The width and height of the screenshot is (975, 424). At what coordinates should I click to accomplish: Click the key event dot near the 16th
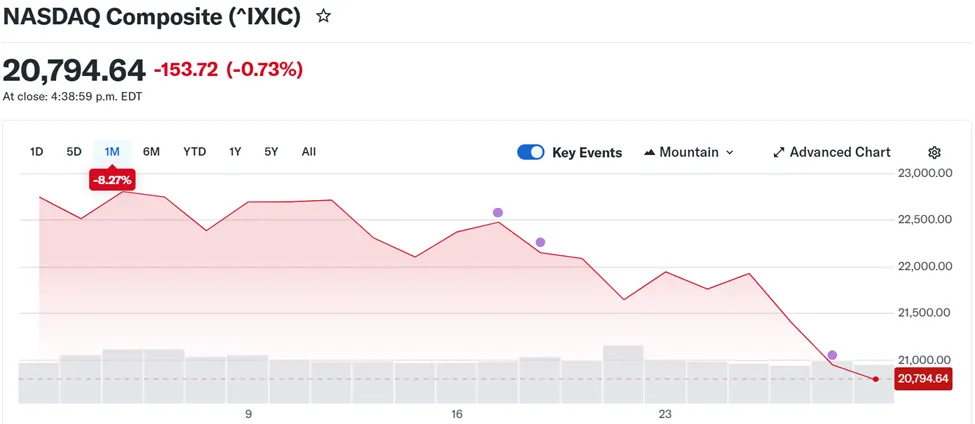[498, 212]
